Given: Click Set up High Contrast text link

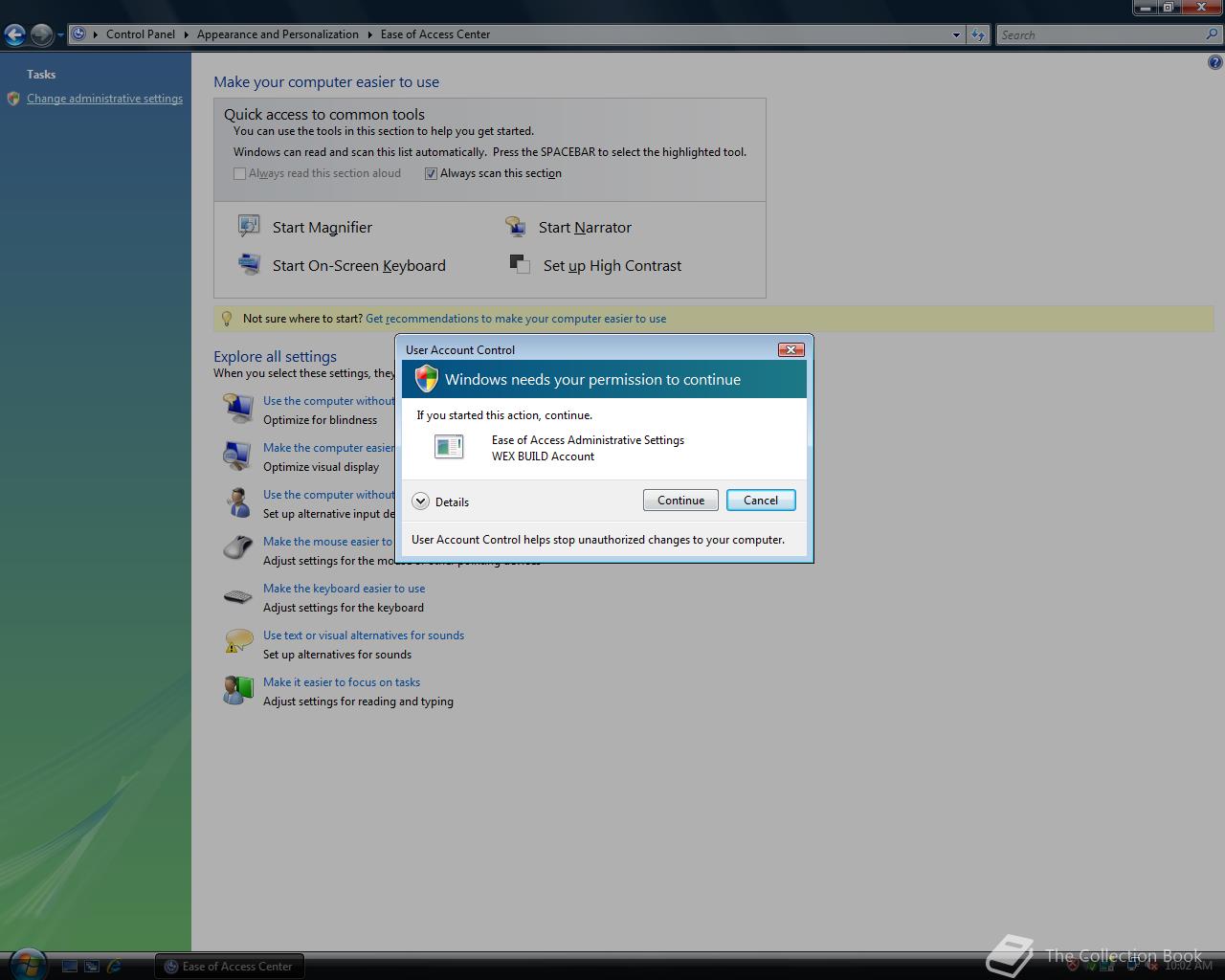Looking at the screenshot, I should (x=612, y=266).
